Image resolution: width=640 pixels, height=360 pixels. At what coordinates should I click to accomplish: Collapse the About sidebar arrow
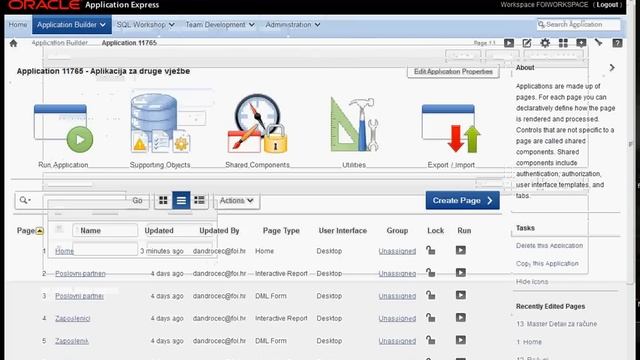[612, 68]
